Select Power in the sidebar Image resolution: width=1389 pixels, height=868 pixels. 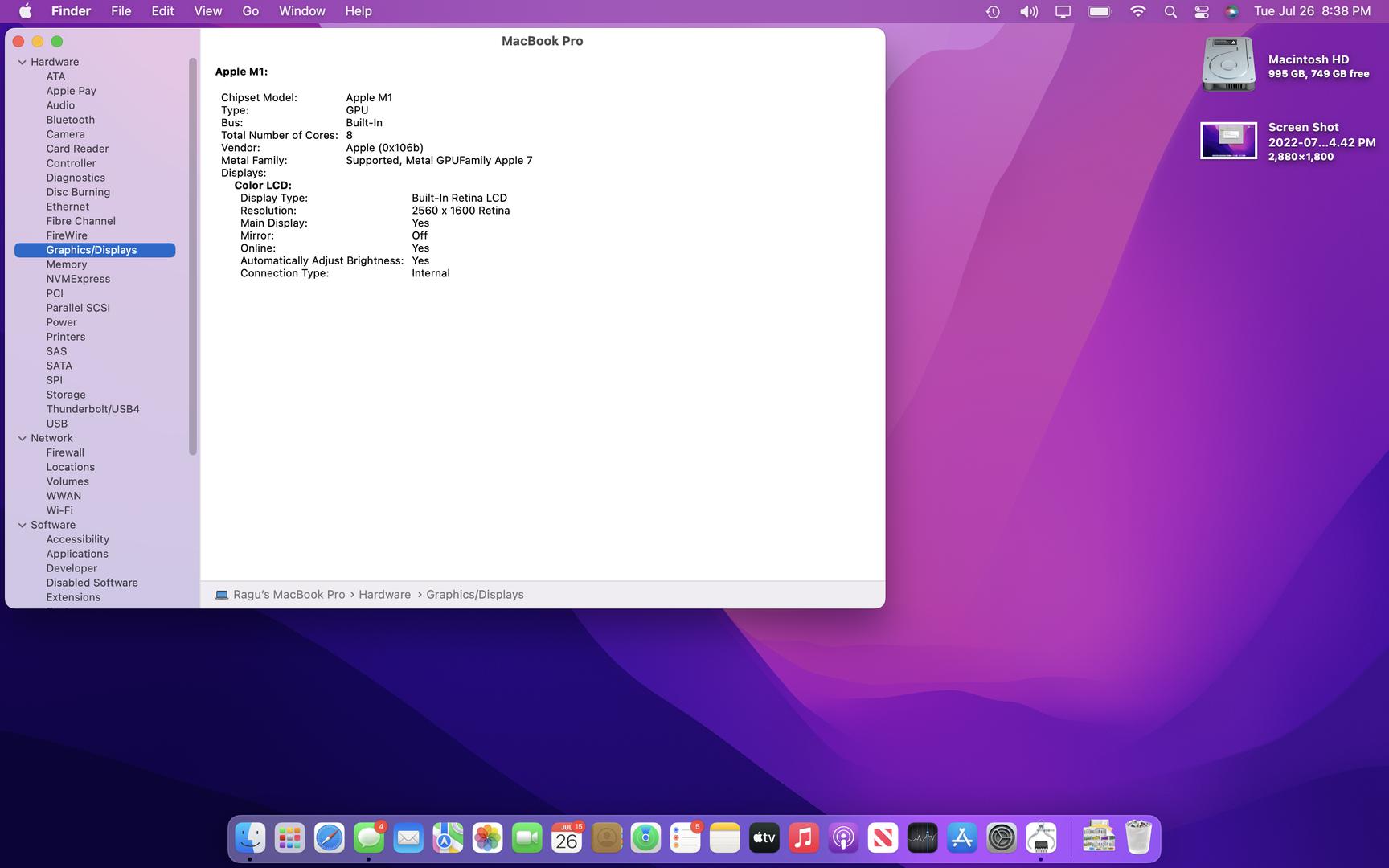pyautogui.click(x=95, y=322)
